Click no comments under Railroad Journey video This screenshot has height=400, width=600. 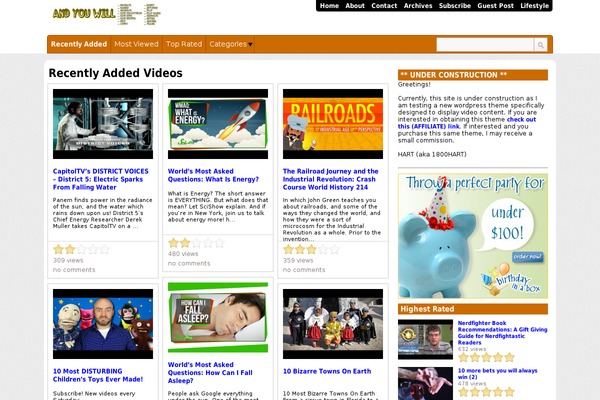click(x=304, y=270)
